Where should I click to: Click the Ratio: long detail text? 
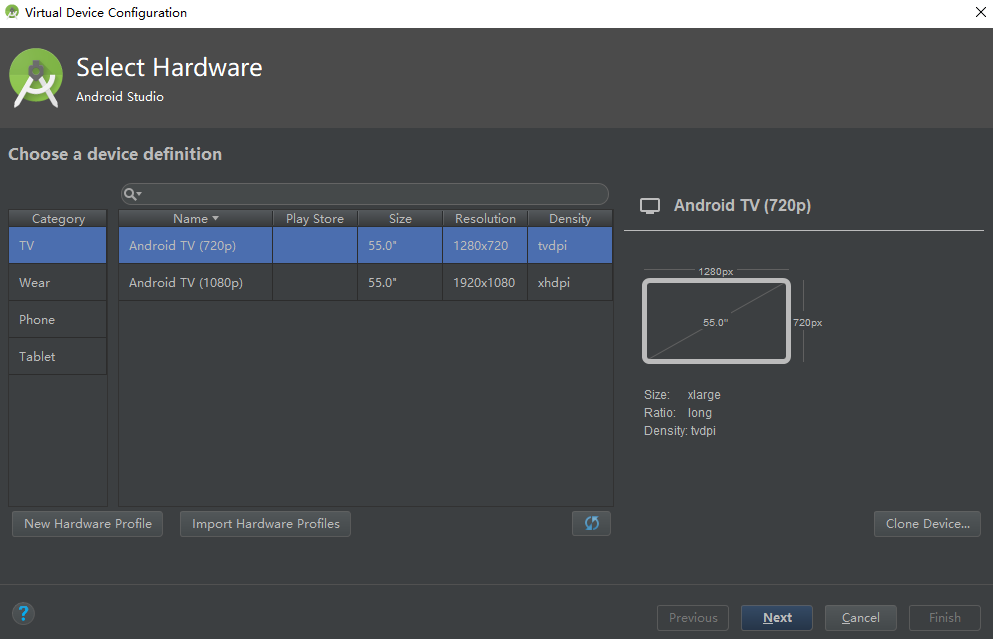coord(678,412)
